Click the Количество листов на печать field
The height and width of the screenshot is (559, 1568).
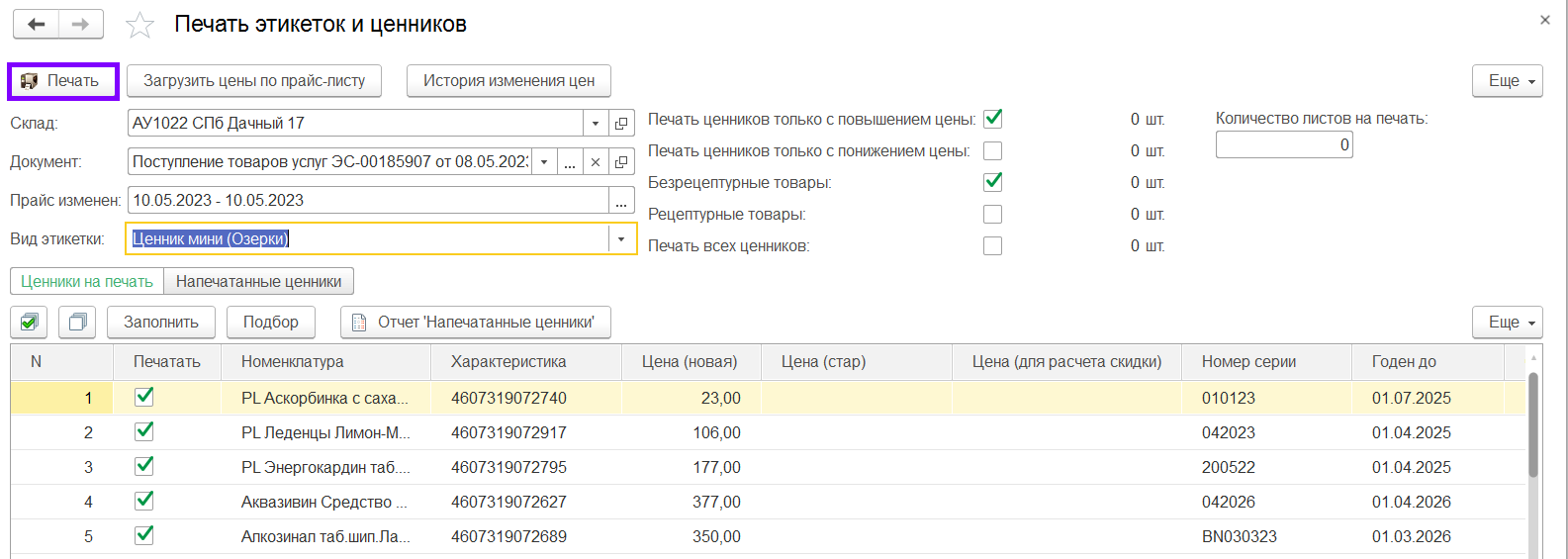[x=1283, y=145]
